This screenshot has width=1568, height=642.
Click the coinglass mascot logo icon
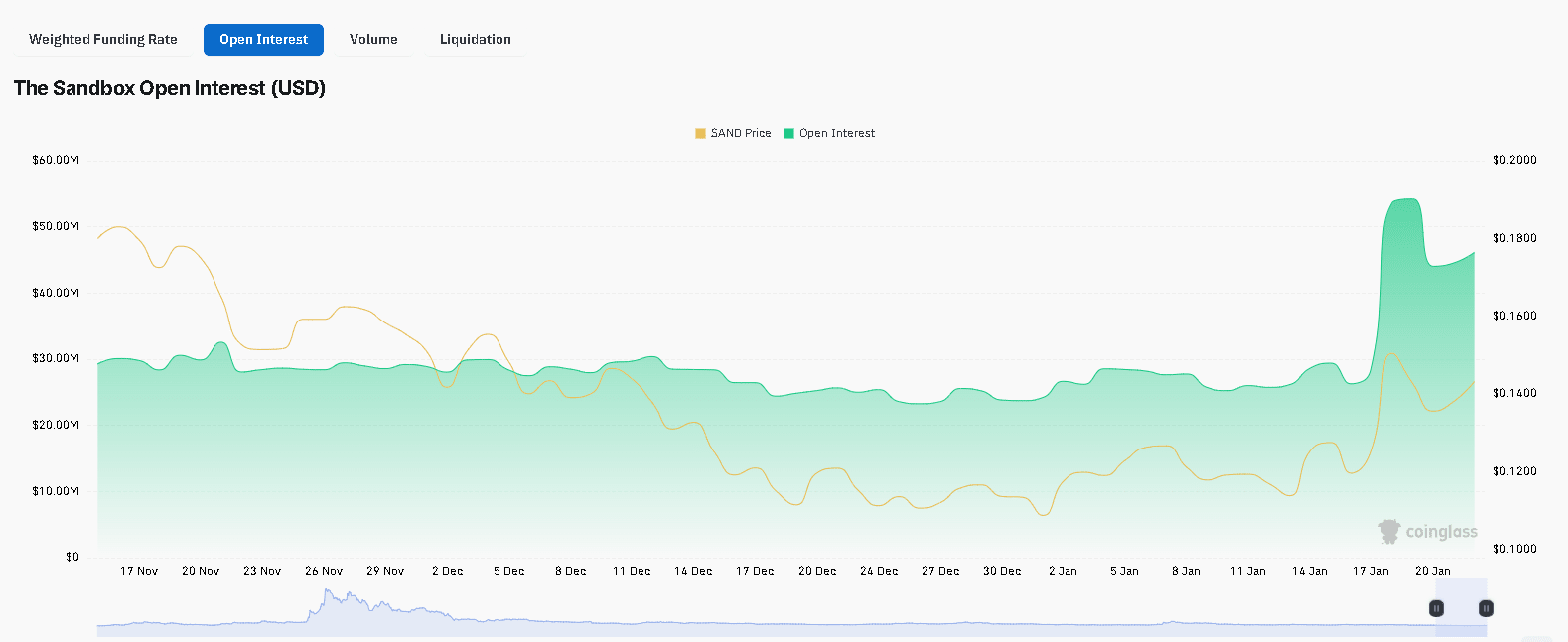click(1389, 532)
